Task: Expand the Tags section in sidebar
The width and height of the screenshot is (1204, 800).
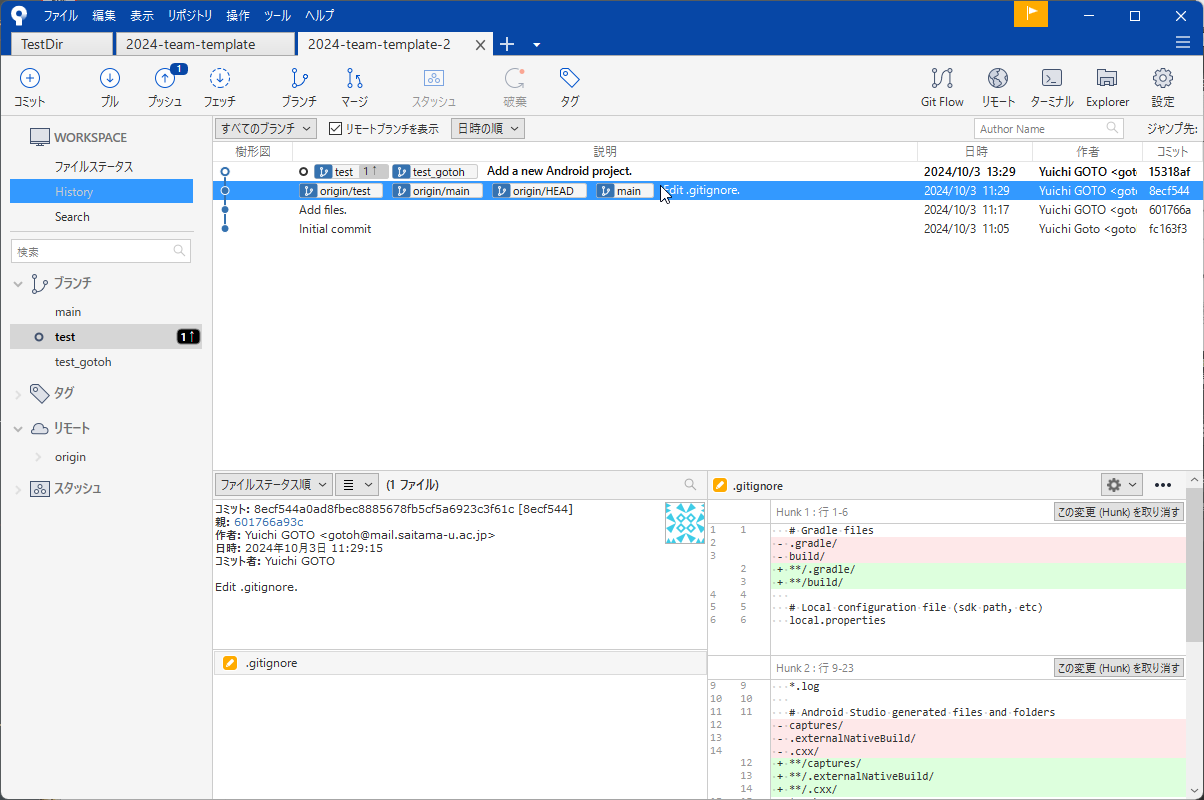Action: tap(18, 394)
